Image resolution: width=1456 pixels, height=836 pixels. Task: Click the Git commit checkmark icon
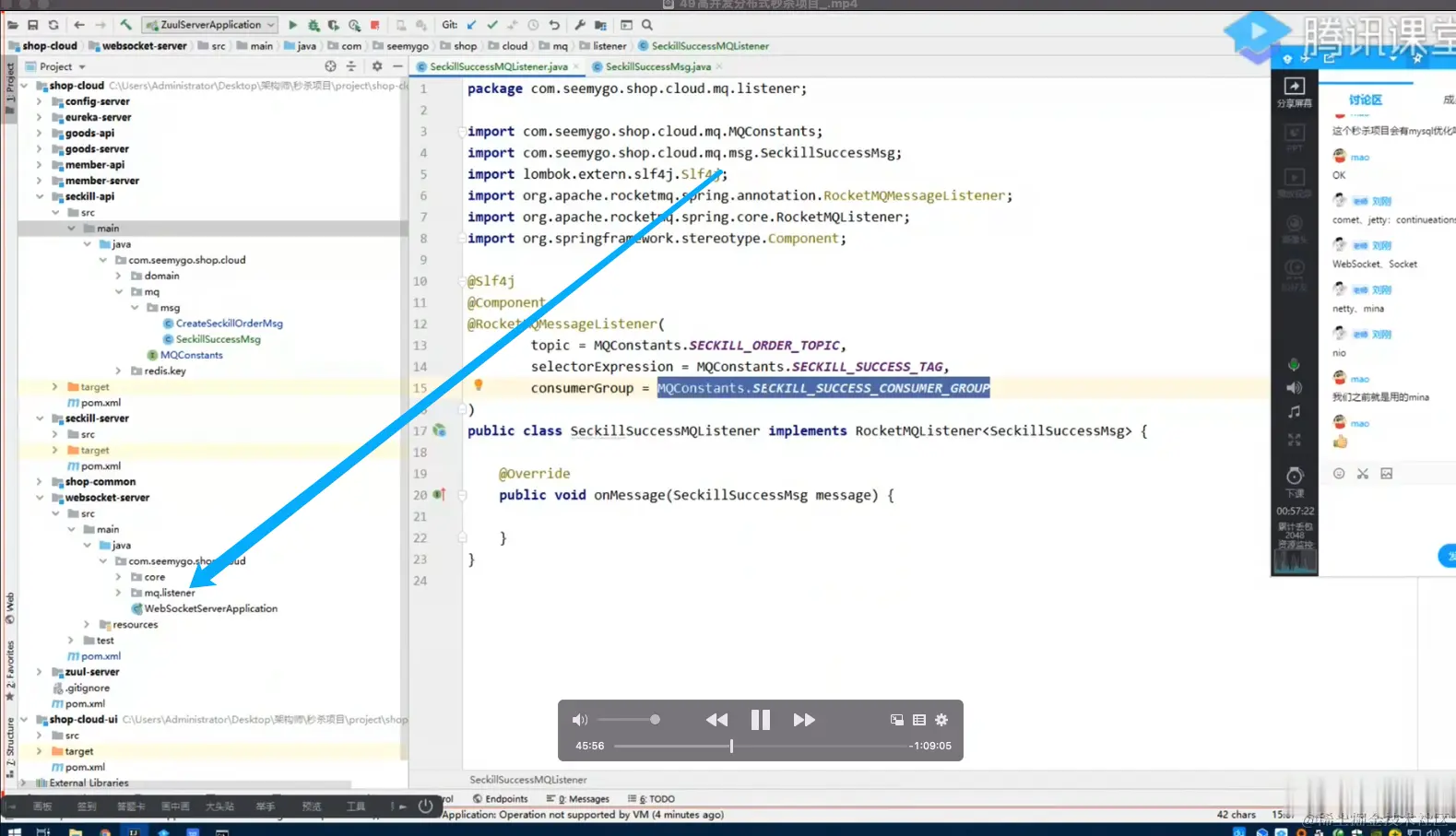point(492,25)
